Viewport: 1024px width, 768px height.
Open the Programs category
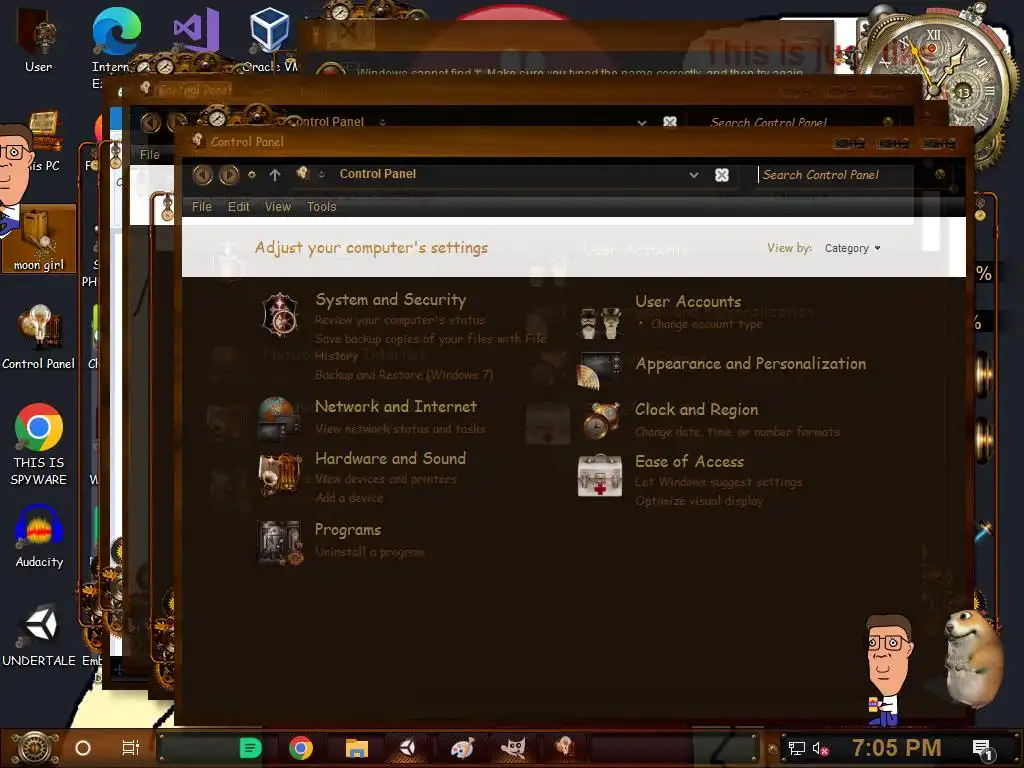click(x=347, y=530)
